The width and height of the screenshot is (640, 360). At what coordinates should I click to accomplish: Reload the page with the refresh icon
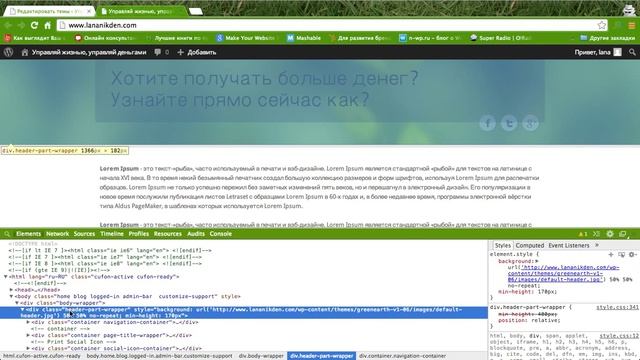click(34, 25)
